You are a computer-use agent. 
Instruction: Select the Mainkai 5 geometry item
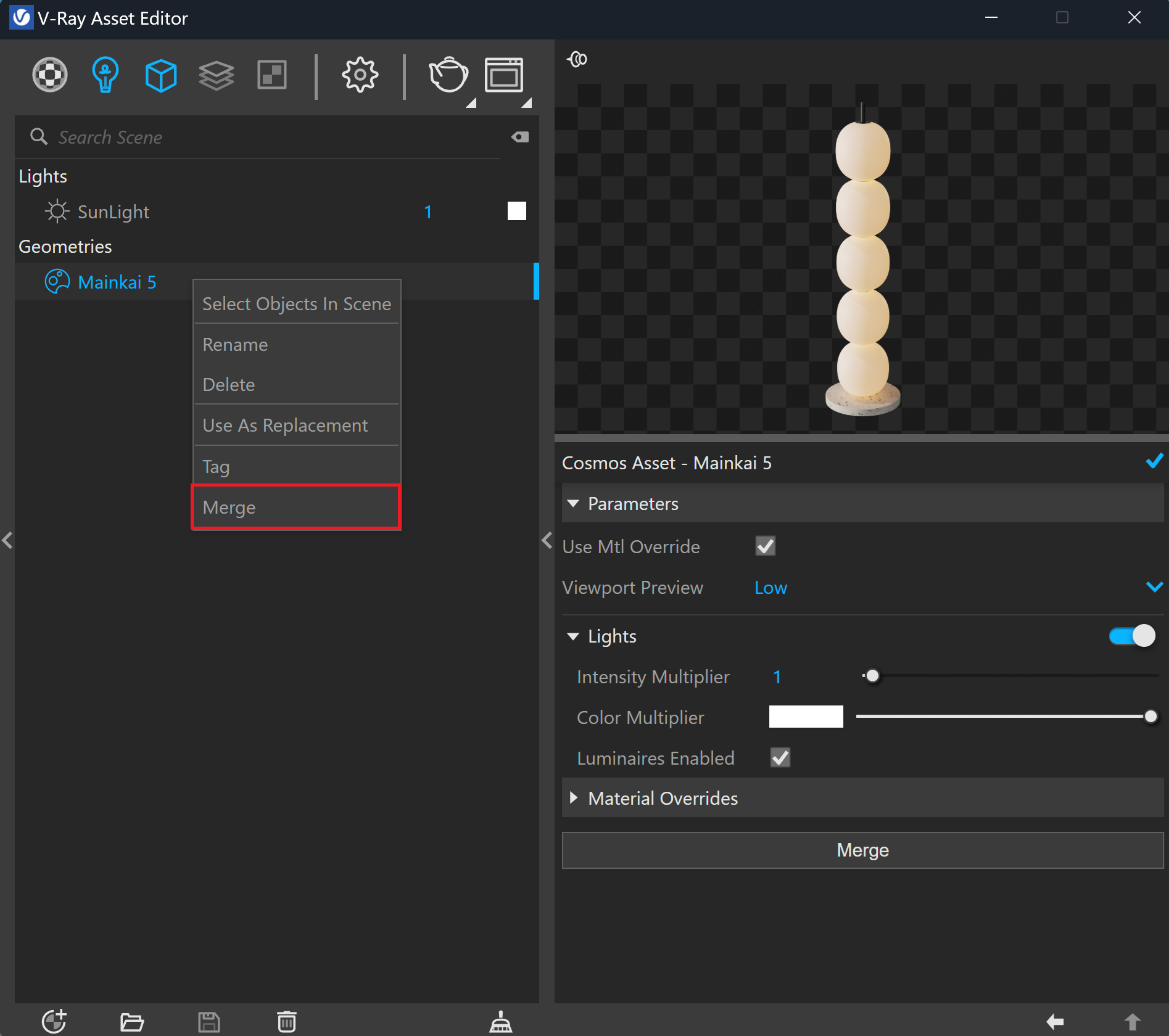(276, 282)
